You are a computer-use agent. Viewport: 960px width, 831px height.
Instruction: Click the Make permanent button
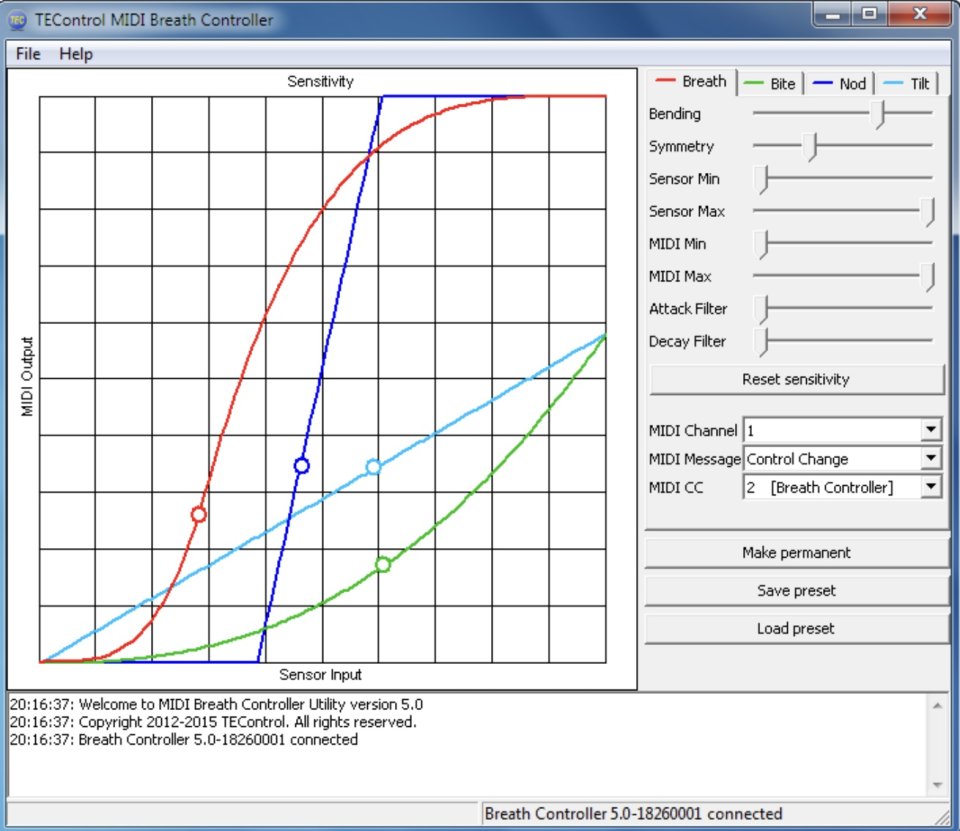[796, 552]
